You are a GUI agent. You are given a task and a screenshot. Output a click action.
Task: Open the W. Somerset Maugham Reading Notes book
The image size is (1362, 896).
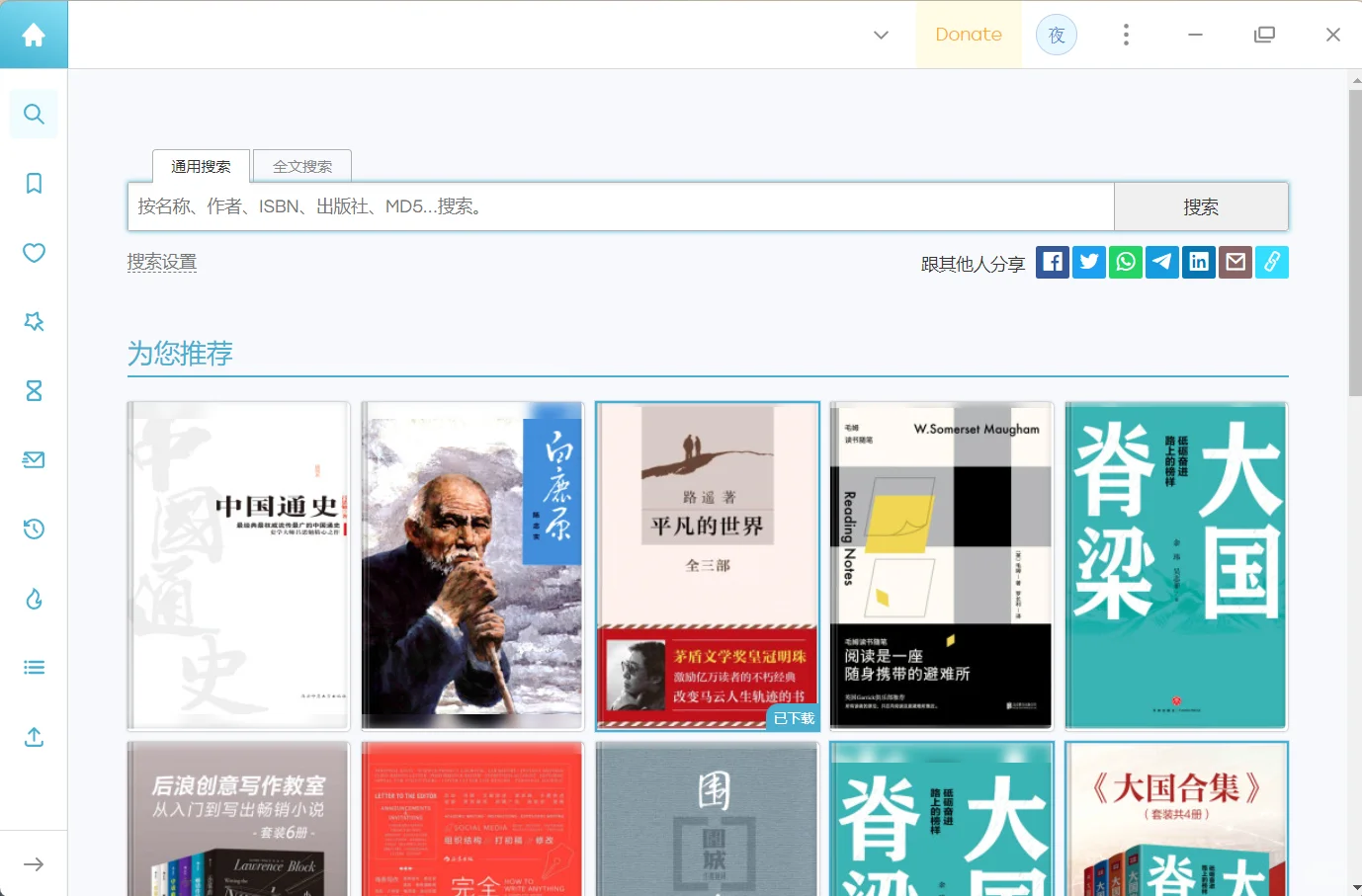point(942,566)
